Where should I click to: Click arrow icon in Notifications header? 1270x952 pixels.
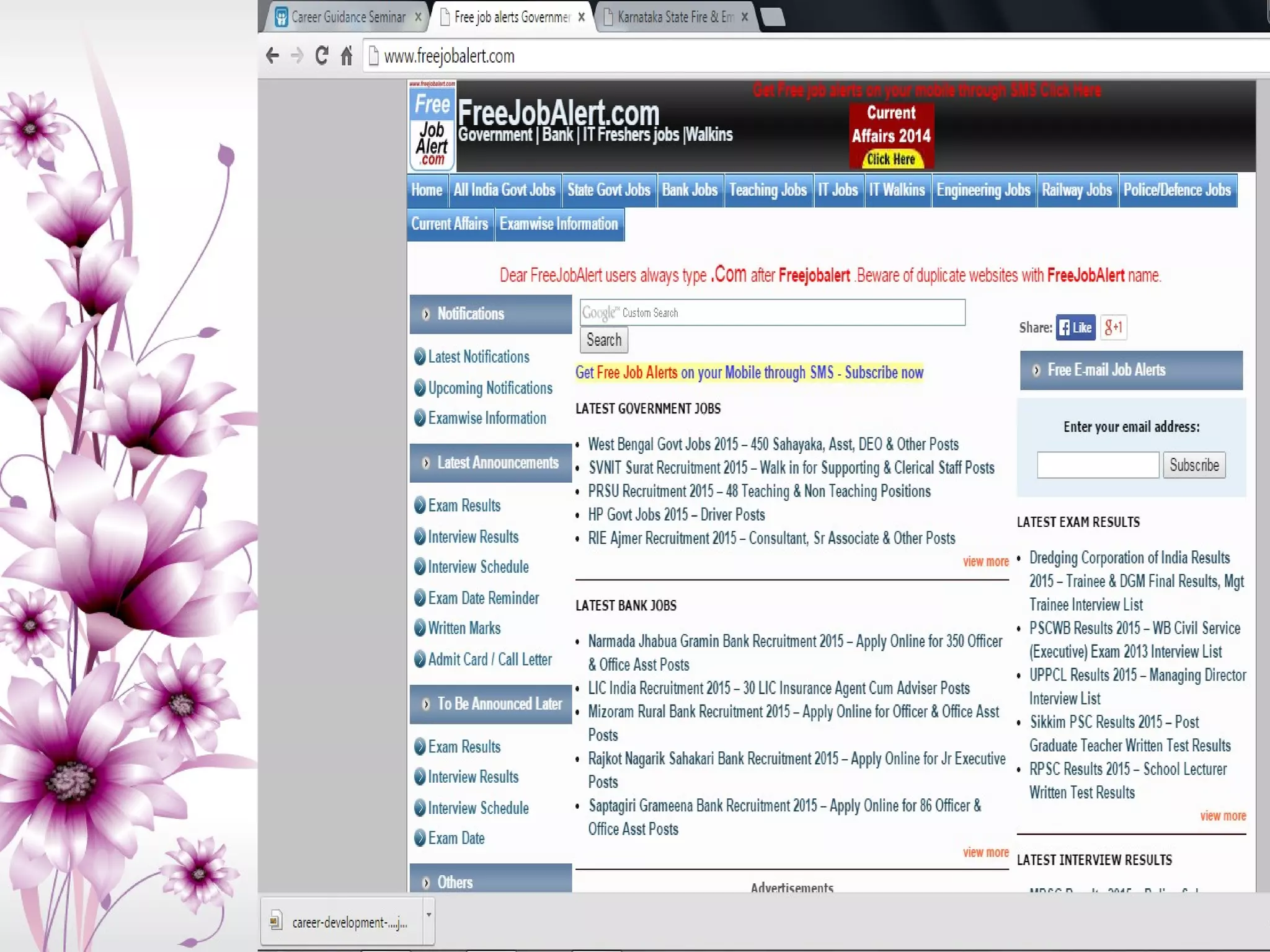click(426, 314)
